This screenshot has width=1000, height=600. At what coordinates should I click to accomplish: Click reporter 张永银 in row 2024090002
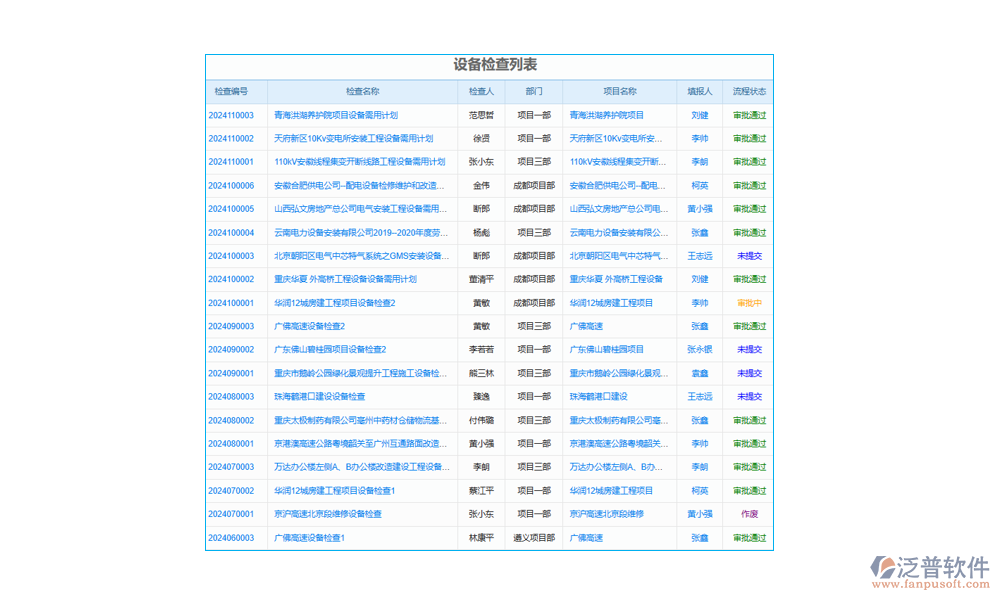(x=700, y=349)
